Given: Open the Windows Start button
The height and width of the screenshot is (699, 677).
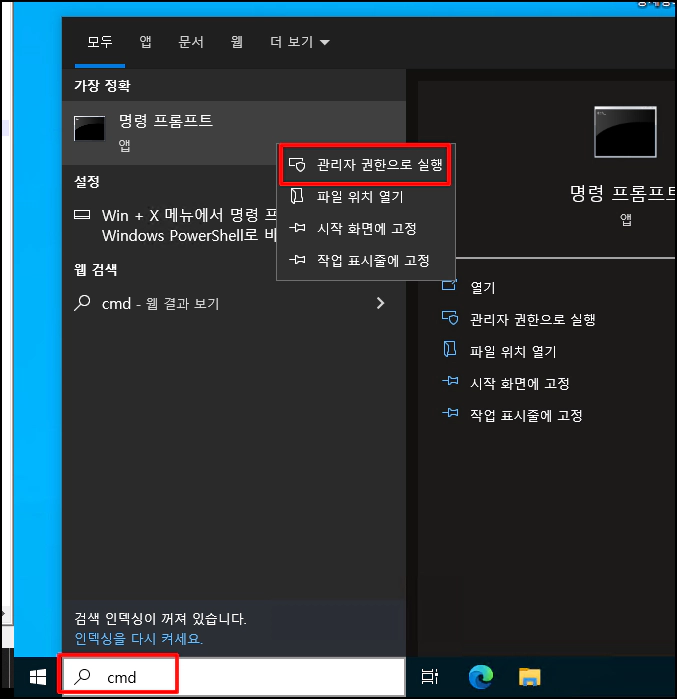Looking at the screenshot, I should (38, 677).
